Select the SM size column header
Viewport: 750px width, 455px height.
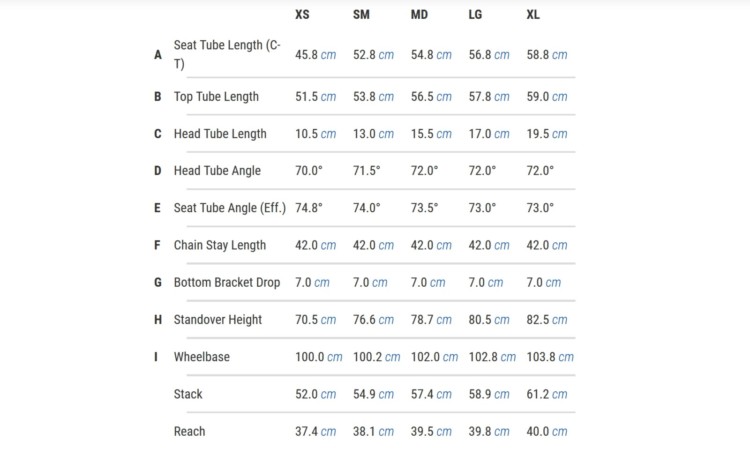click(x=361, y=14)
